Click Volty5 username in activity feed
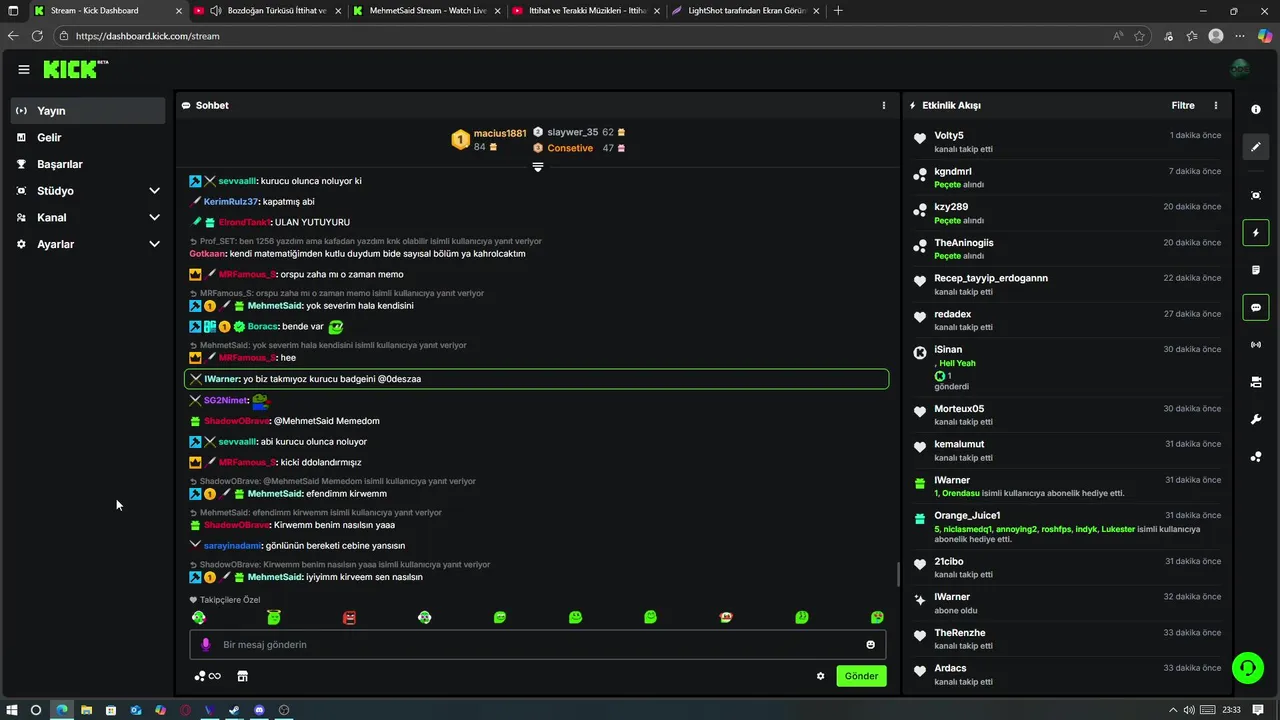 click(x=949, y=135)
